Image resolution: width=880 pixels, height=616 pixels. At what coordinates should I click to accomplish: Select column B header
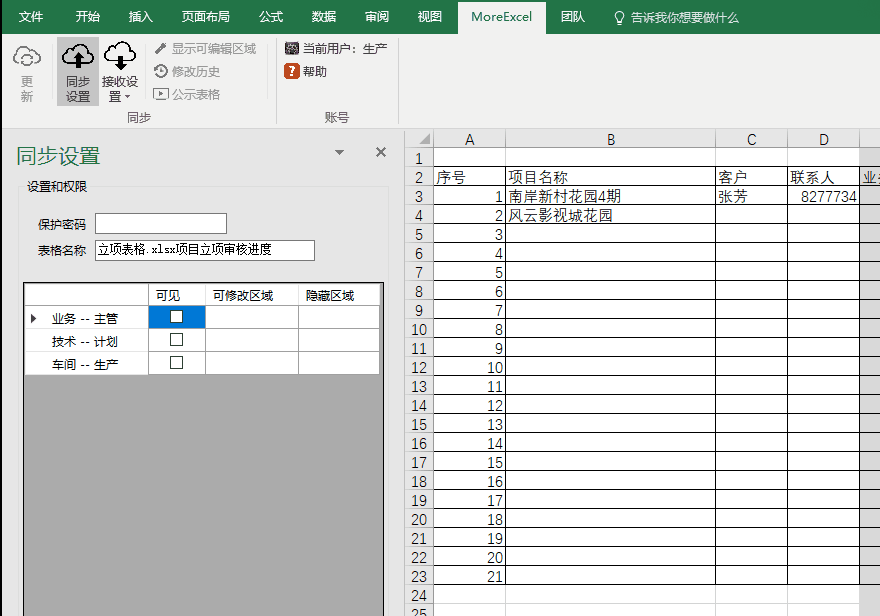610,139
